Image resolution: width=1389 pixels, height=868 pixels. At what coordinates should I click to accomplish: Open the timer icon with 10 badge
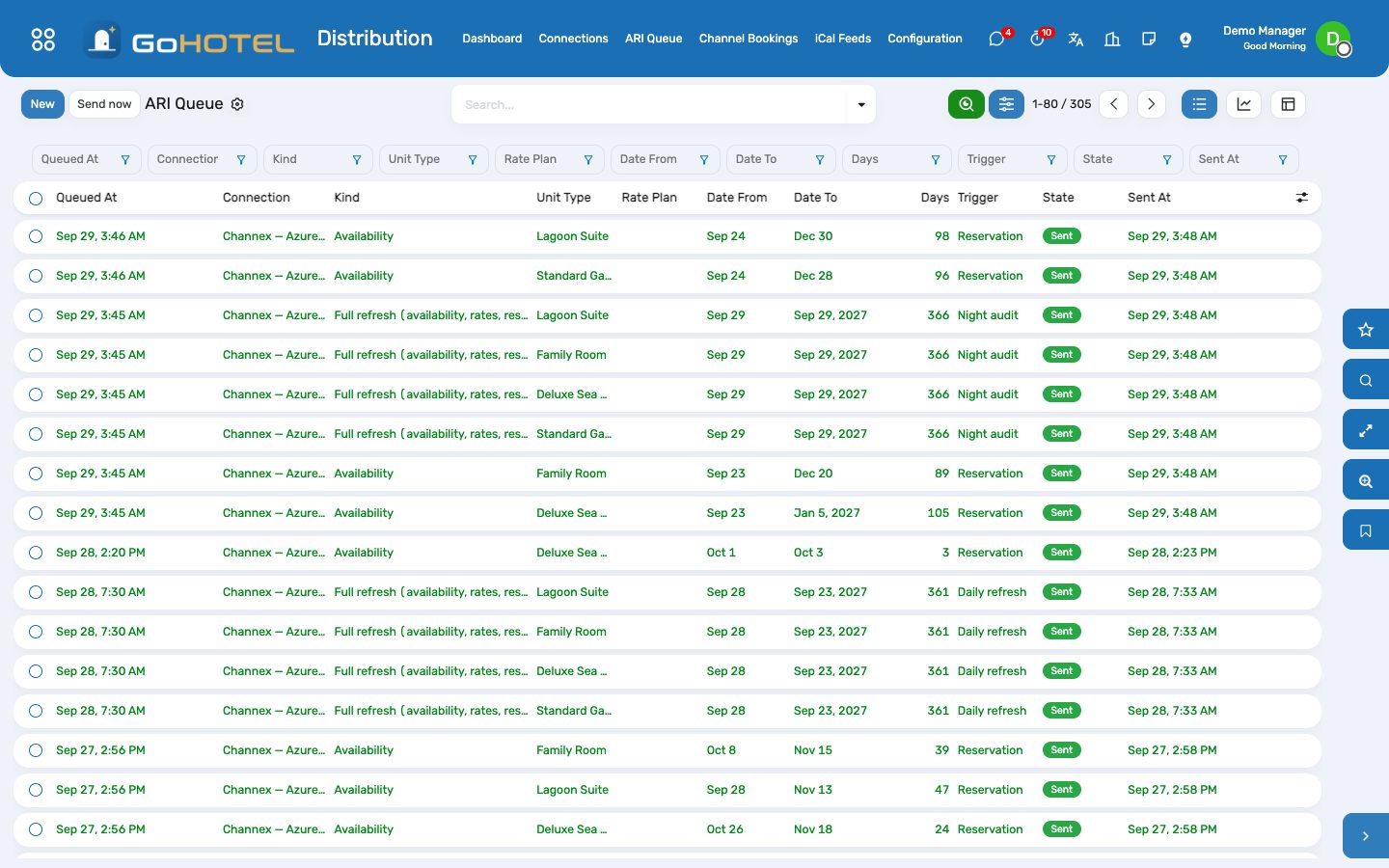[x=1038, y=39]
